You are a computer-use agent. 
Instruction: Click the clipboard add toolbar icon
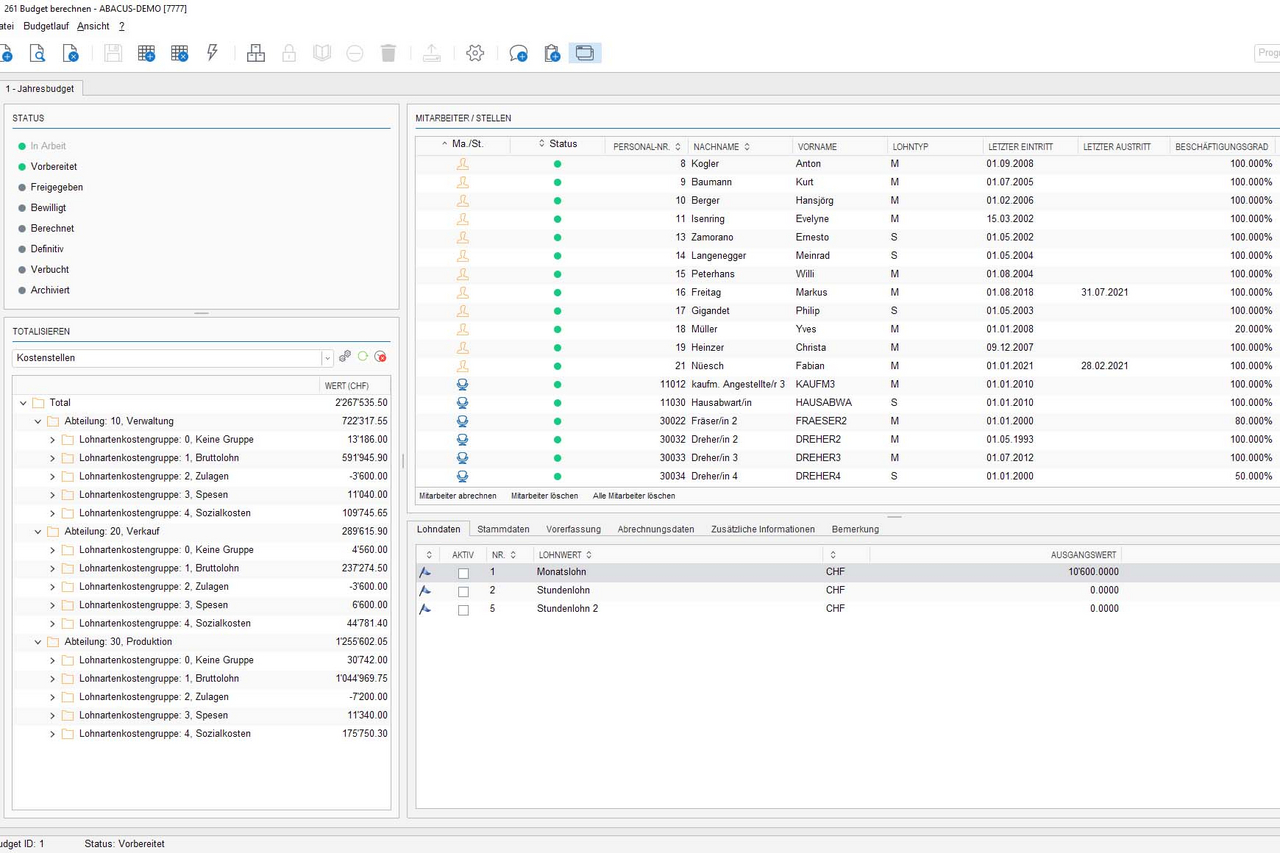(x=551, y=53)
